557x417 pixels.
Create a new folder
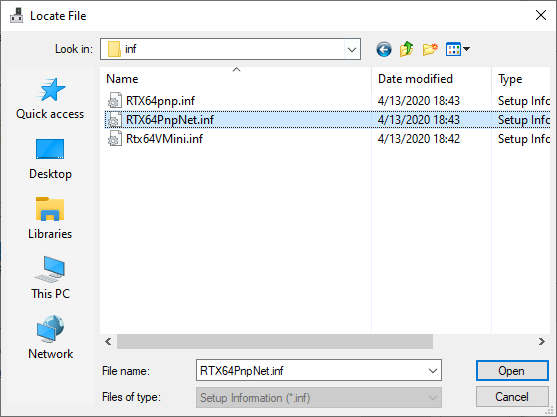pyautogui.click(x=430, y=49)
